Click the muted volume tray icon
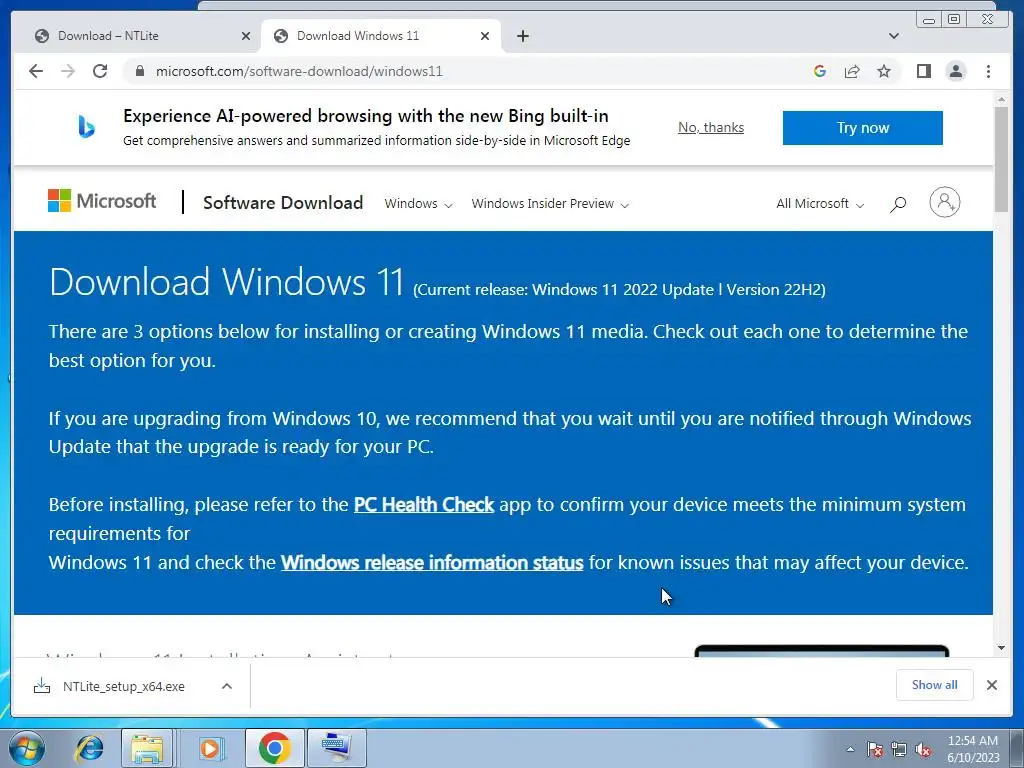Screen dimensions: 1024x768 coord(923,749)
